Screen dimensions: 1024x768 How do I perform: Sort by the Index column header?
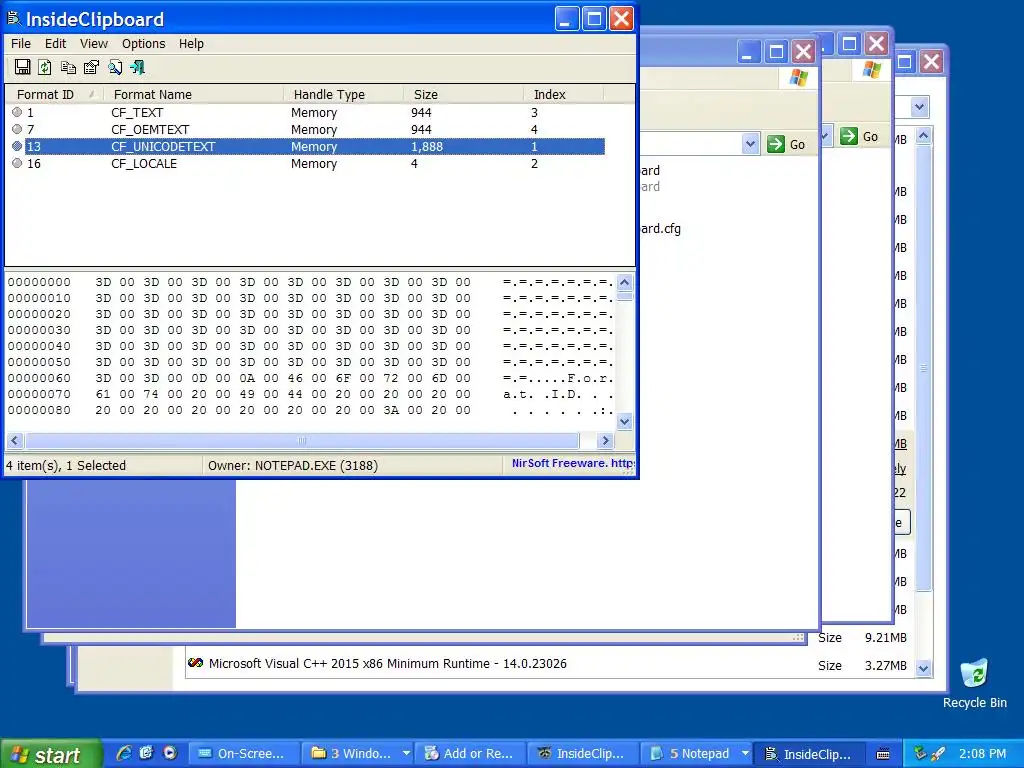pyautogui.click(x=564, y=95)
